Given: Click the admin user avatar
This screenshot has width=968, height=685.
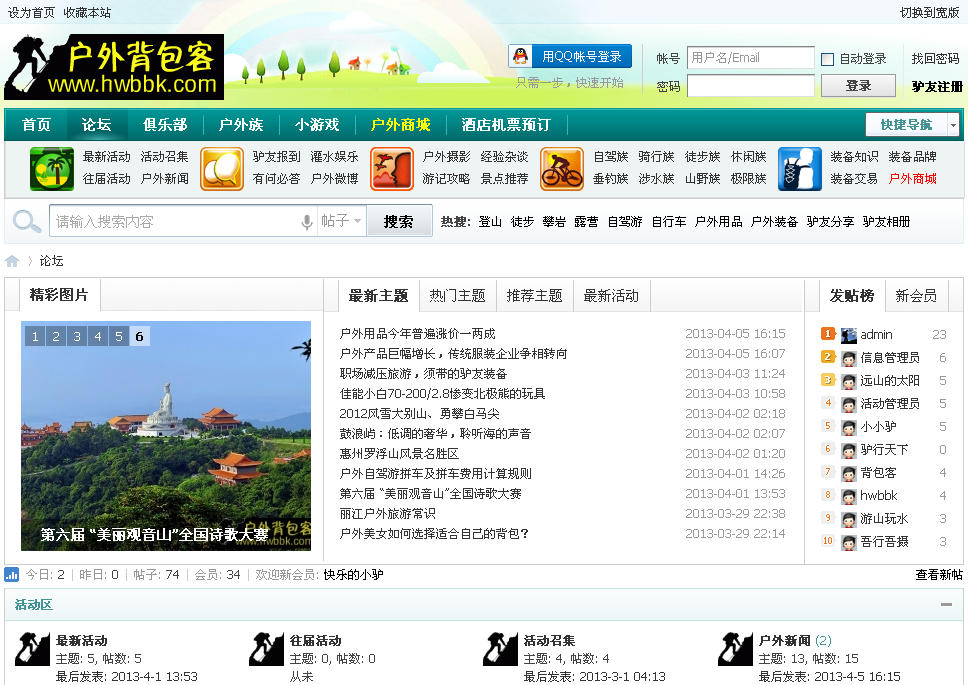Looking at the screenshot, I should coord(849,335).
